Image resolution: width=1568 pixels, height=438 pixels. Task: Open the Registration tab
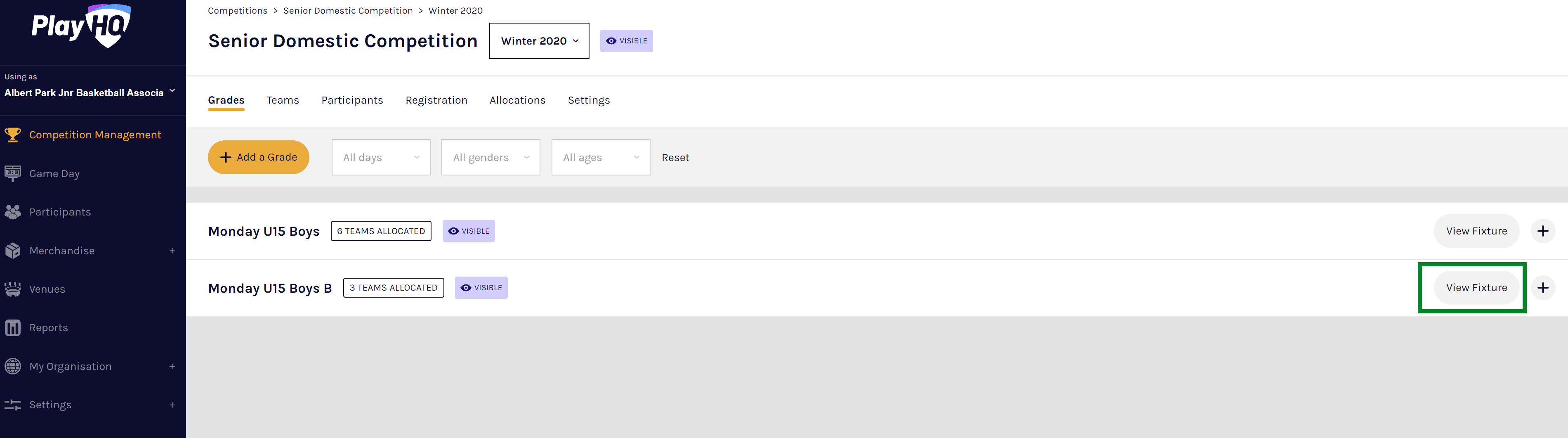click(436, 100)
